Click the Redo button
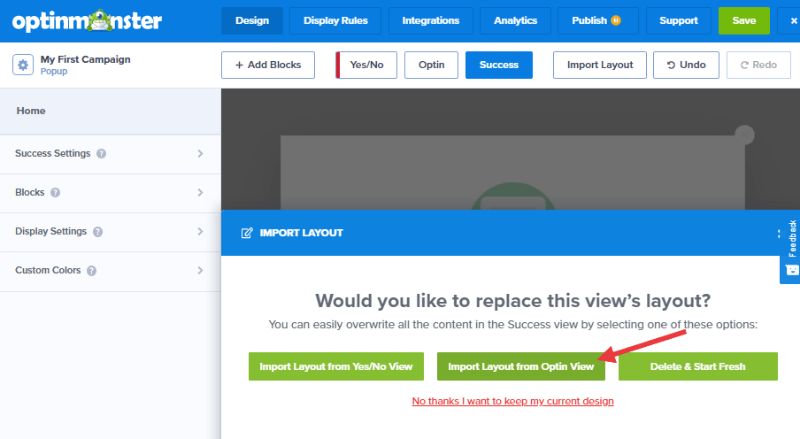Viewport: 800px width, 439px height. [759, 65]
